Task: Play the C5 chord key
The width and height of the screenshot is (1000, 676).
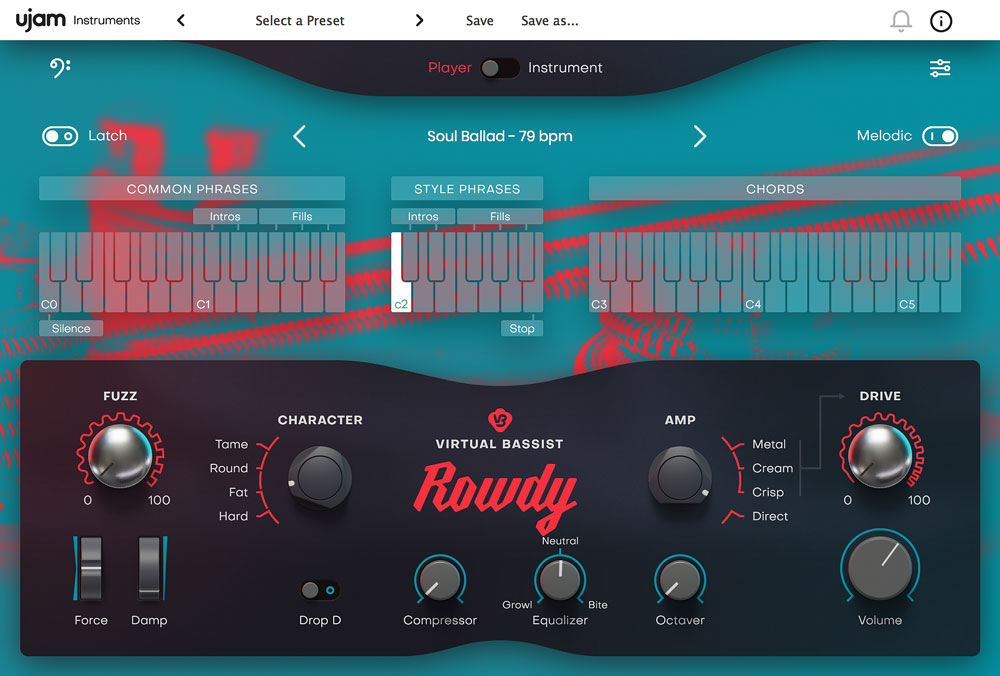Action: (907, 297)
